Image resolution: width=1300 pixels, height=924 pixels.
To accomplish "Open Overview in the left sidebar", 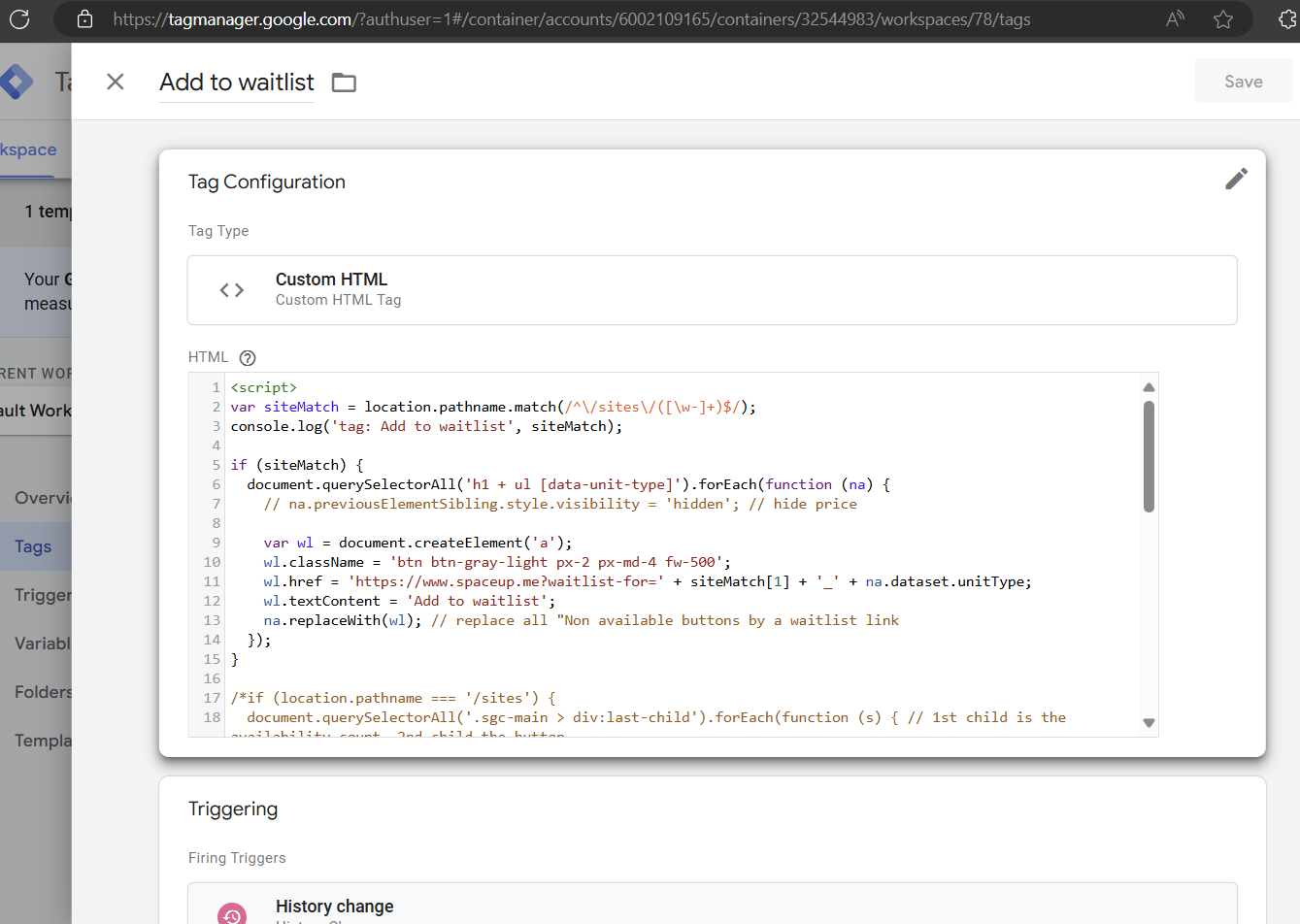I will coord(43,498).
